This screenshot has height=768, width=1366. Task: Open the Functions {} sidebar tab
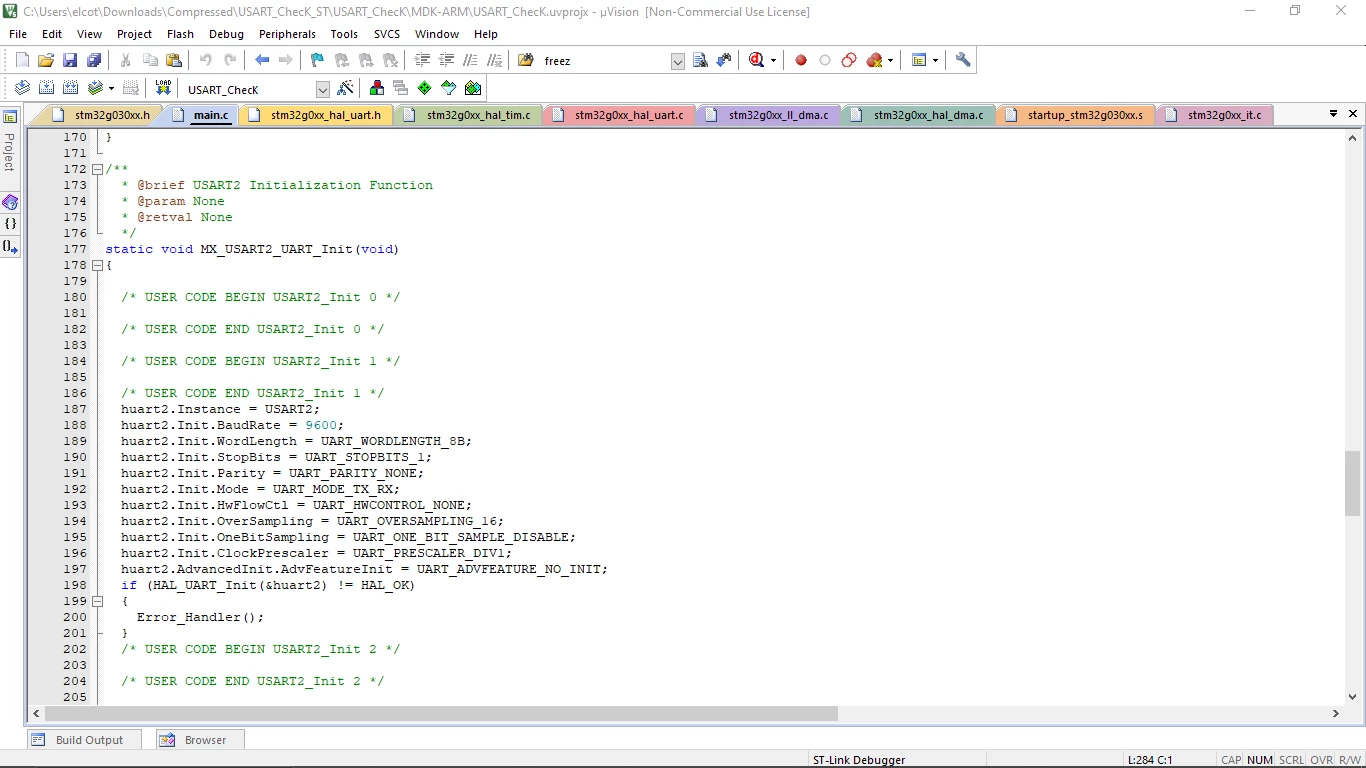10,224
